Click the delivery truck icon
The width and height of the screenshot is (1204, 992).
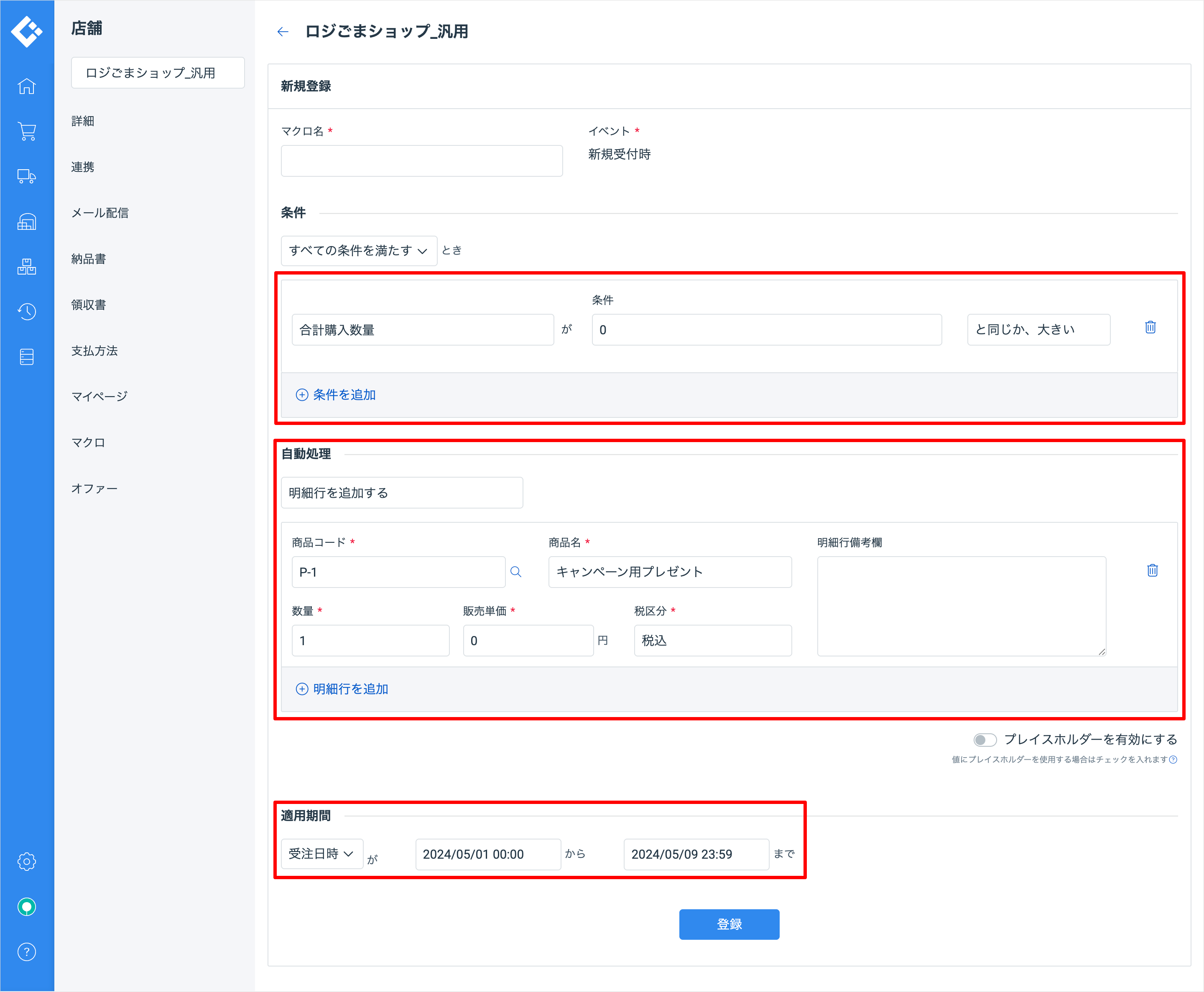tap(26, 177)
